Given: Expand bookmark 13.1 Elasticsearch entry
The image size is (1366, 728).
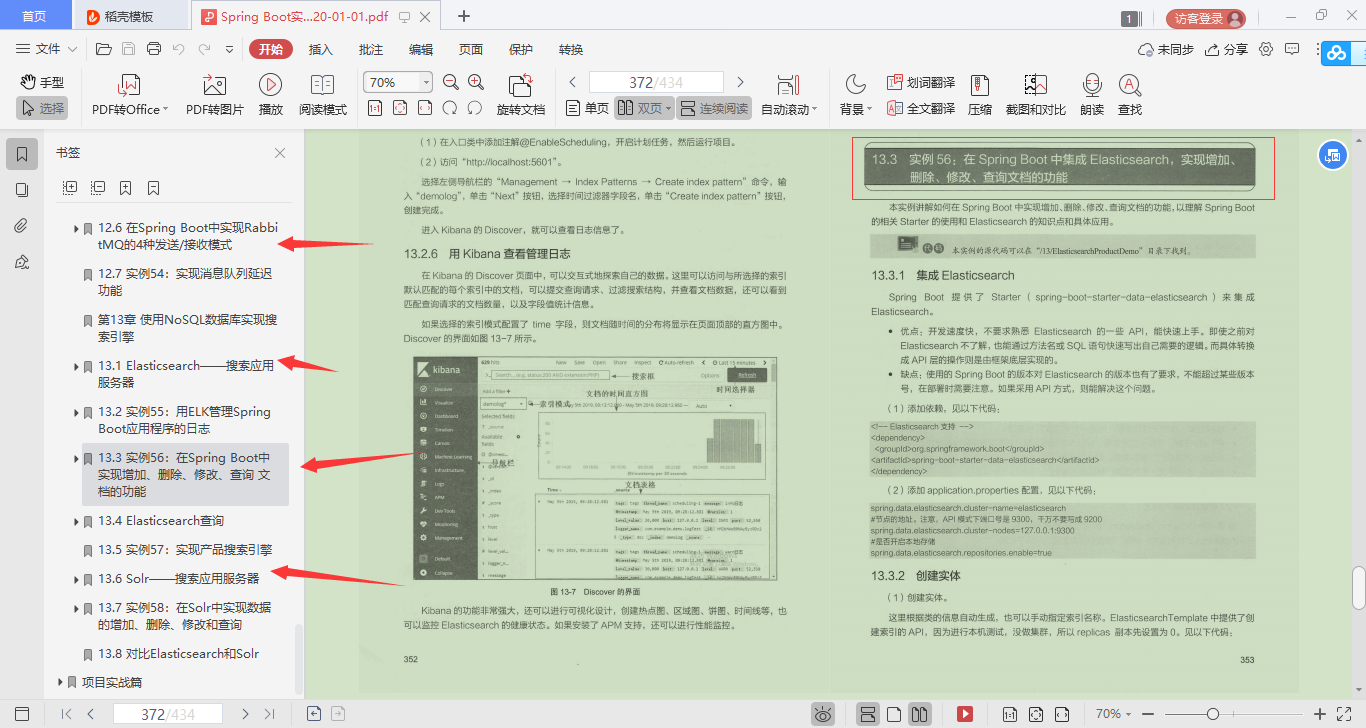Looking at the screenshot, I should click(x=76, y=366).
